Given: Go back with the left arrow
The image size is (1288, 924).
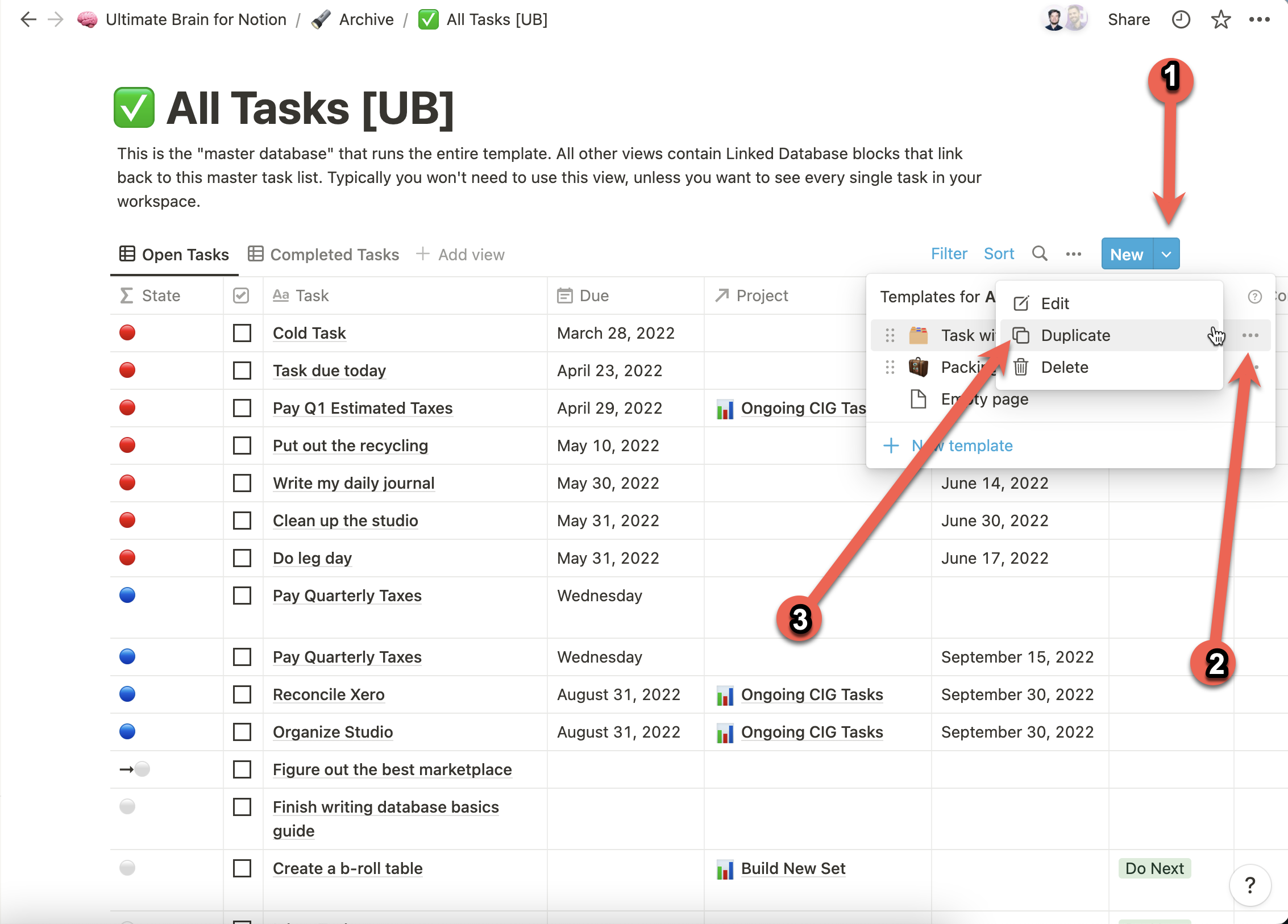Looking at the screenshot, I should tap(28, 19).
